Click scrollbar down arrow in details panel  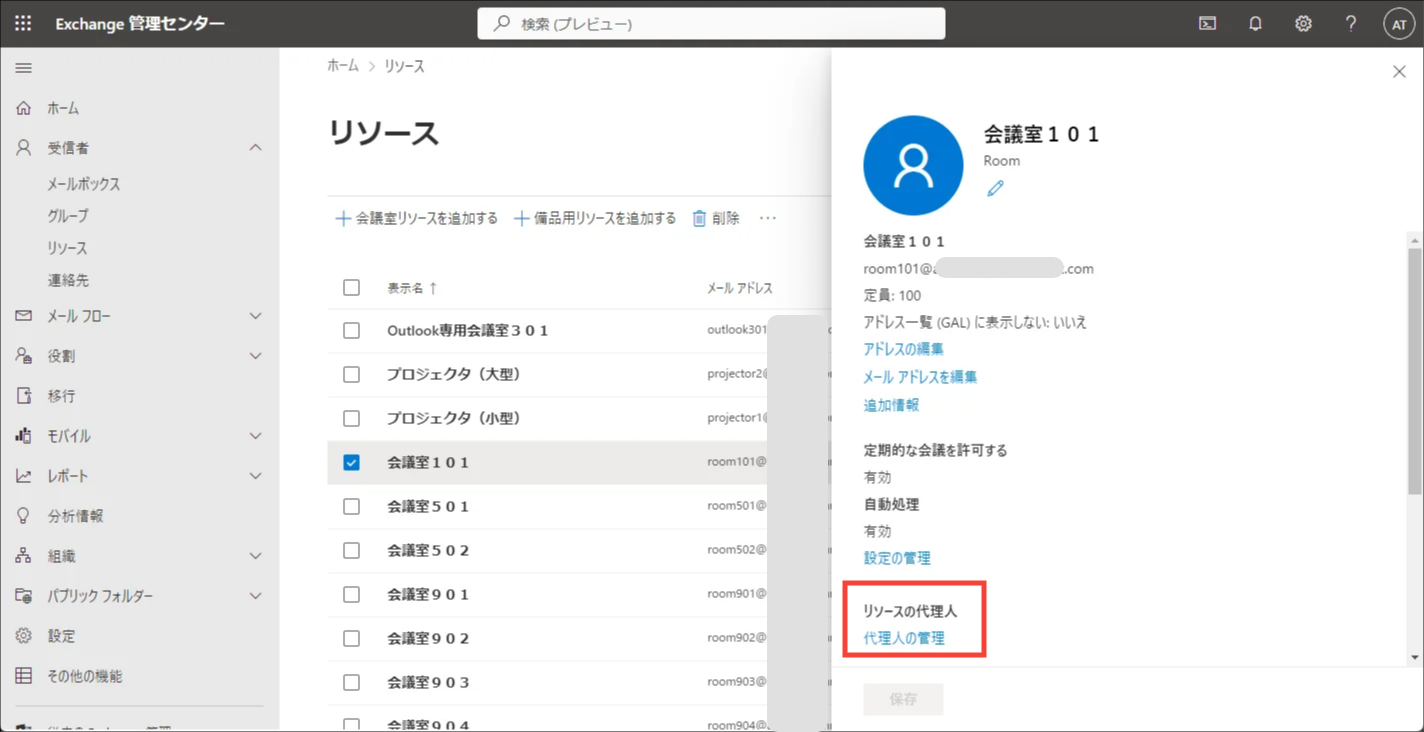tap(1414, 657)
